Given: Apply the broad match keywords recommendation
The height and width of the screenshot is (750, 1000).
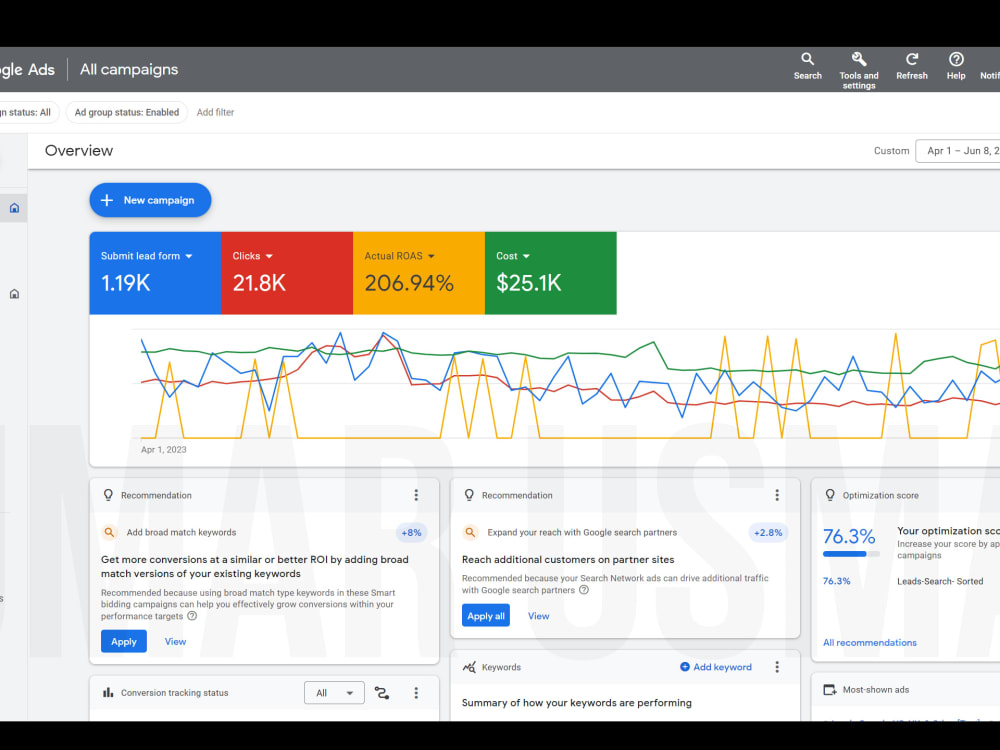Looking at the screenshot, I should 124,642.
